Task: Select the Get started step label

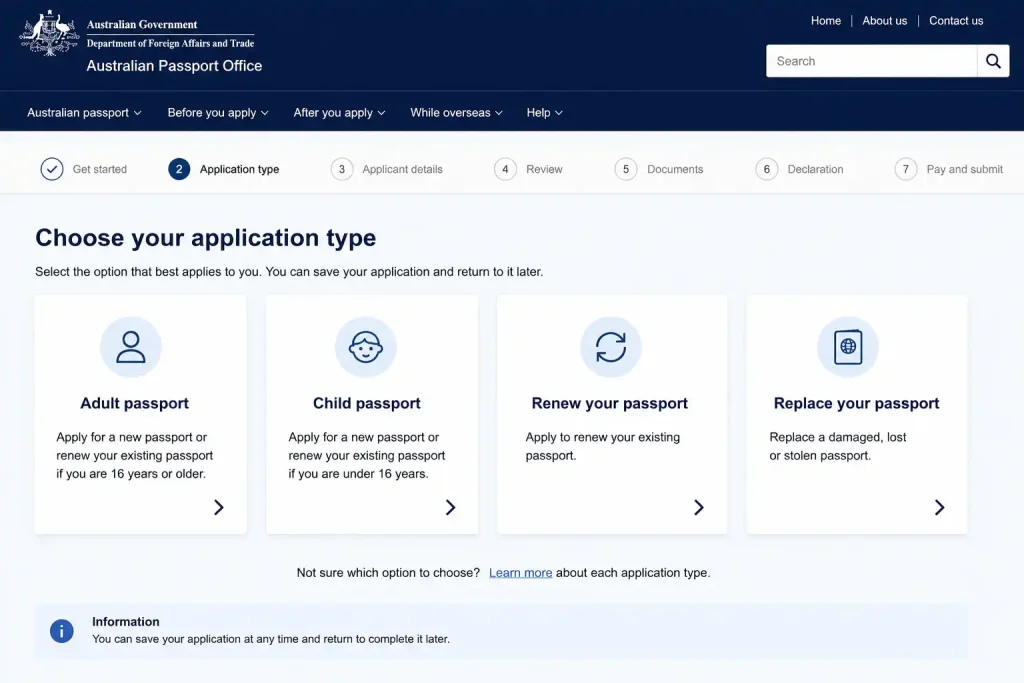Action: click(100, 169)
